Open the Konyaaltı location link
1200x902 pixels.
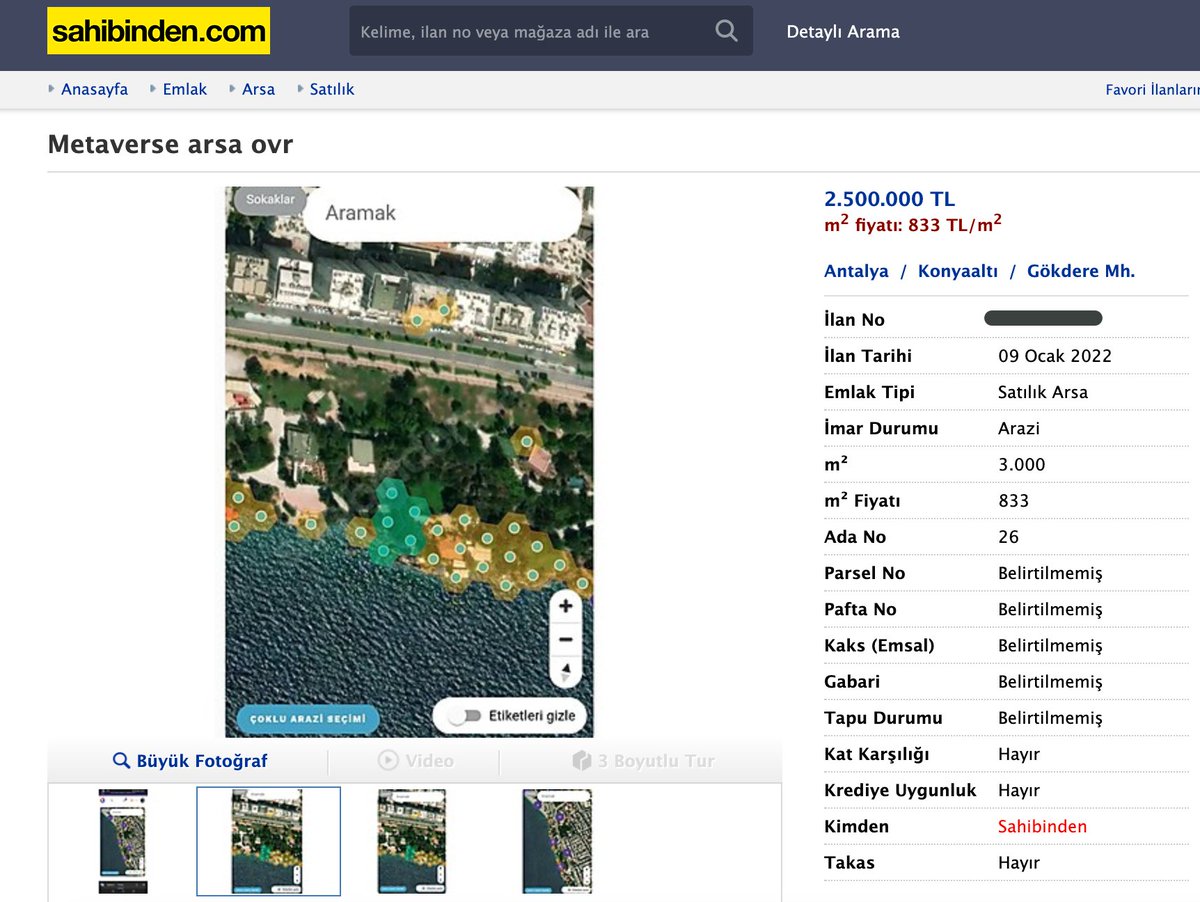(x=957, y=271)
